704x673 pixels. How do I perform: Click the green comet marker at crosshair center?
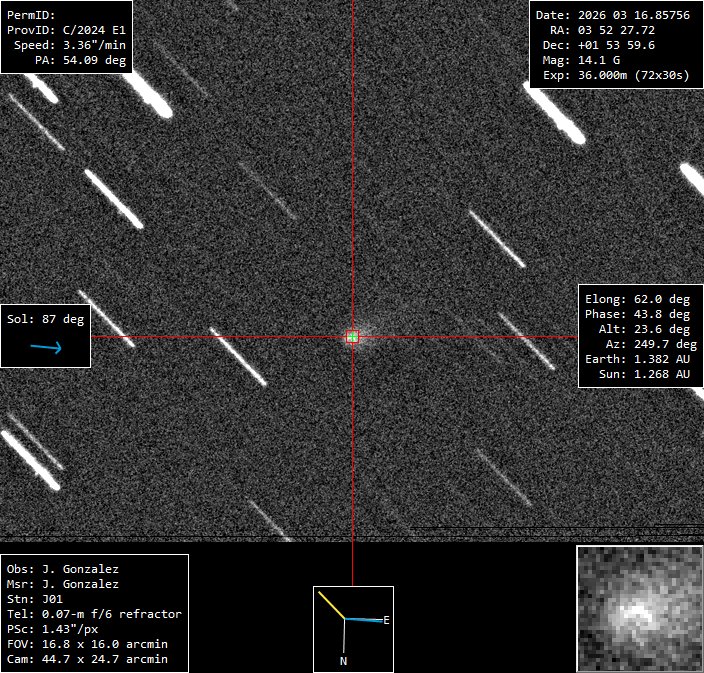pos(352,337)
